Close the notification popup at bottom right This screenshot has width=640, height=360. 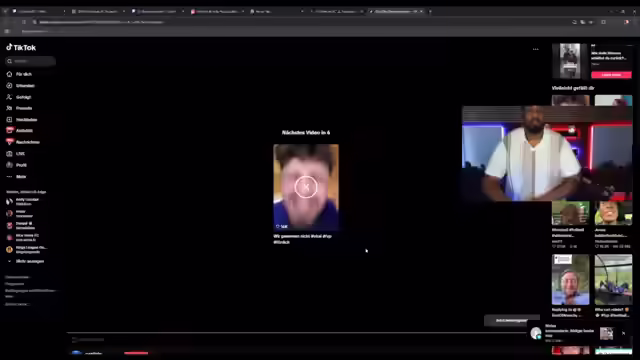[x=623, y=333]
